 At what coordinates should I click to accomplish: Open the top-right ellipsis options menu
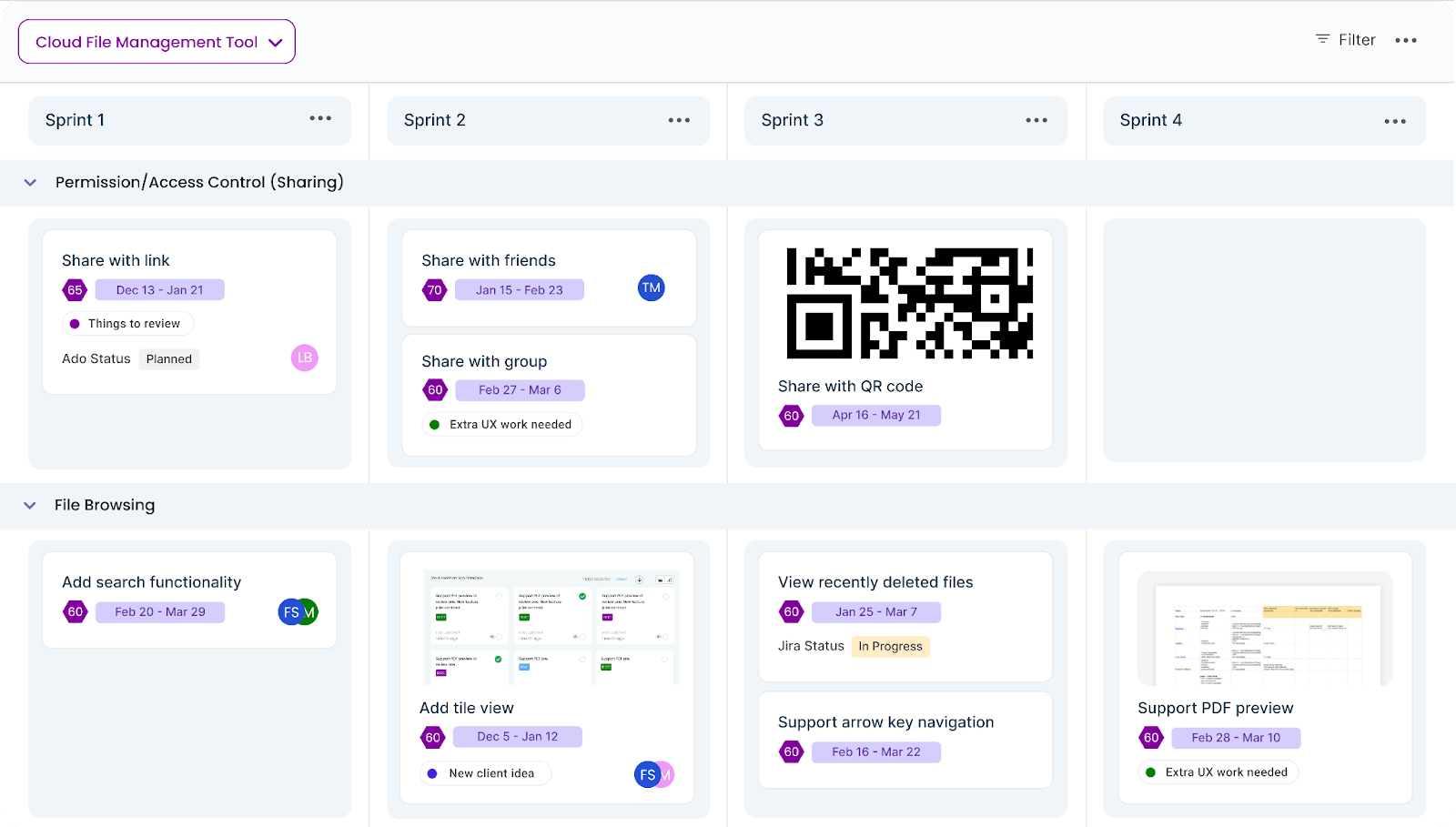[x=1406, y=39]
